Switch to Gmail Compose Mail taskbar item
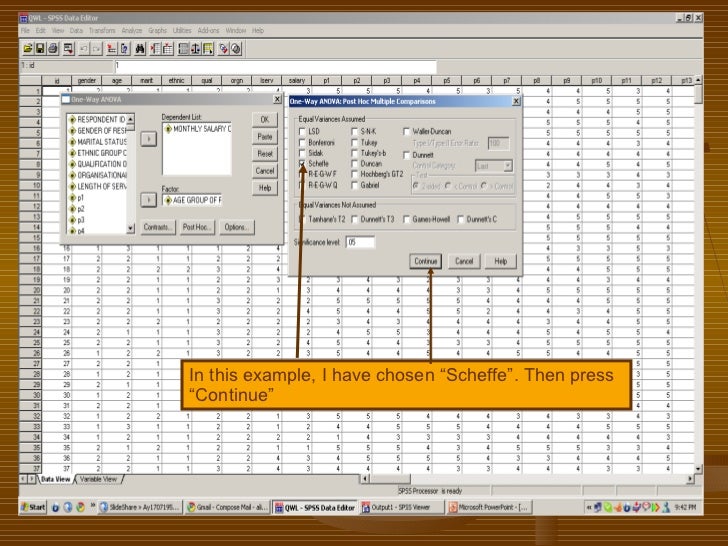This screenshot has width=728, height=546. click(x=227, y=507)
